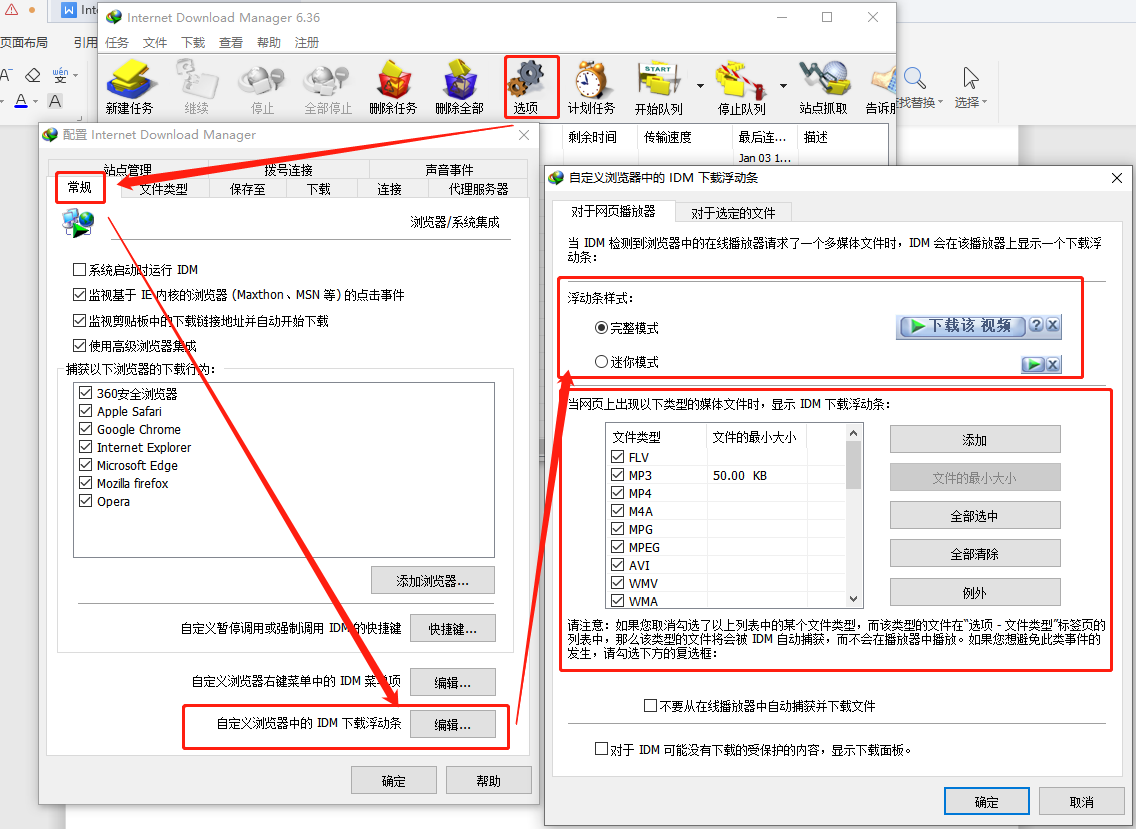The width and height of the screenshot is (1136, 829).
Task: Open 查找替换 dropdown arrow in Word
Action: click(x=940, y=102)
